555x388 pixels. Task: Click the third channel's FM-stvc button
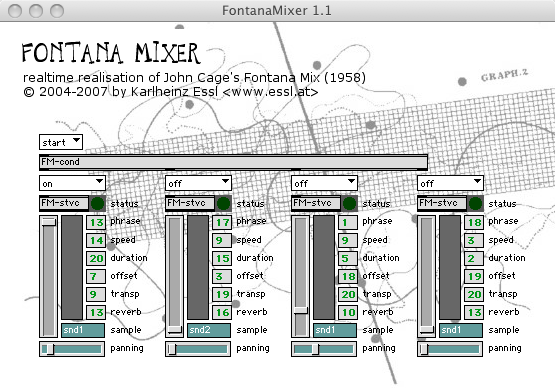316,203
